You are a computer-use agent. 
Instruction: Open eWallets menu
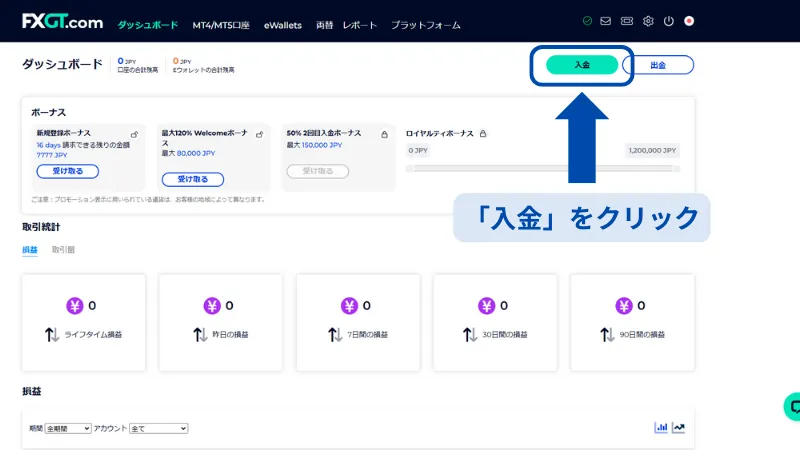[283, 25]
